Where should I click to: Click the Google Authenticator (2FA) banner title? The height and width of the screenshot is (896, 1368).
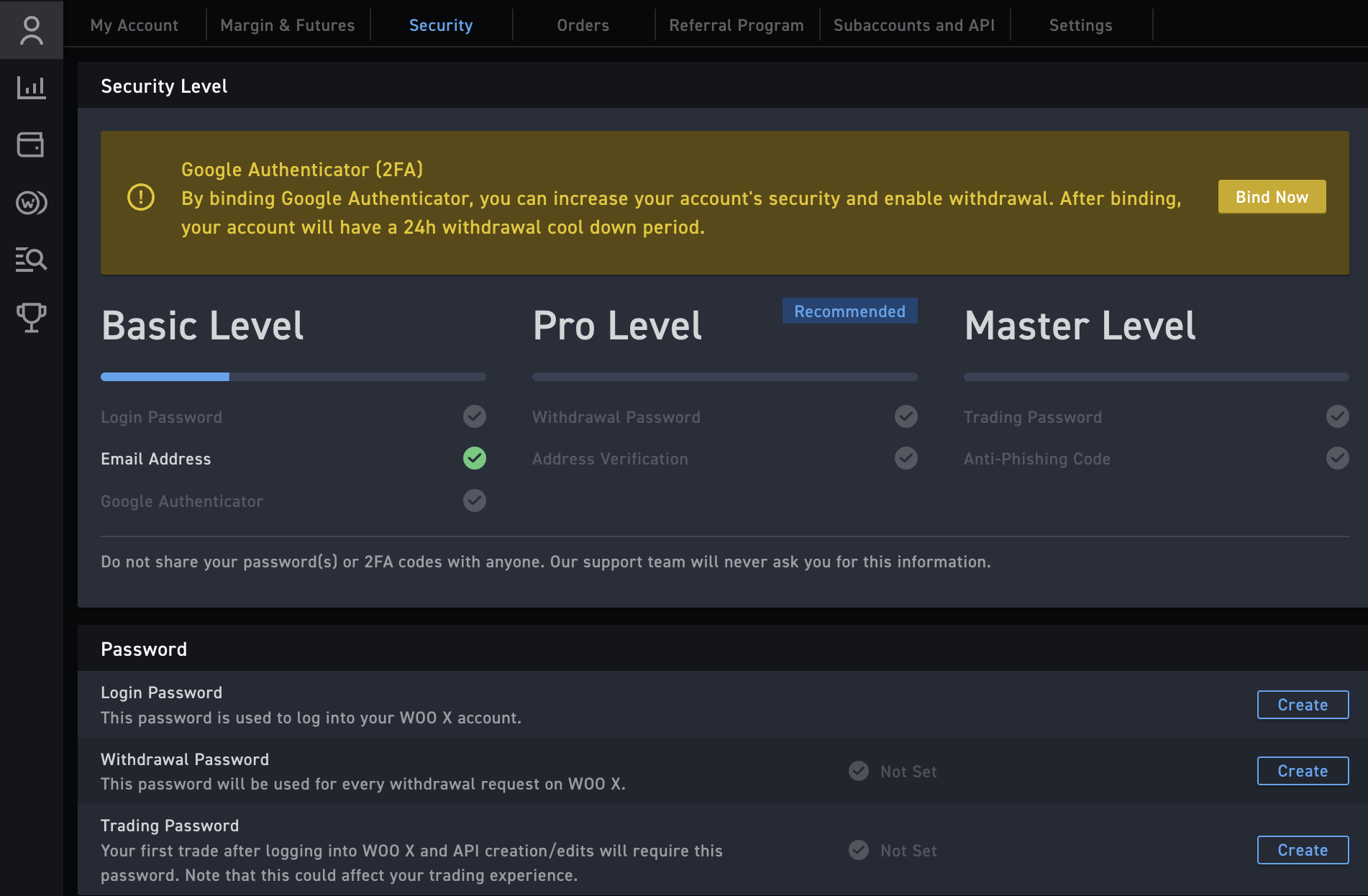[x=302, y=170]
